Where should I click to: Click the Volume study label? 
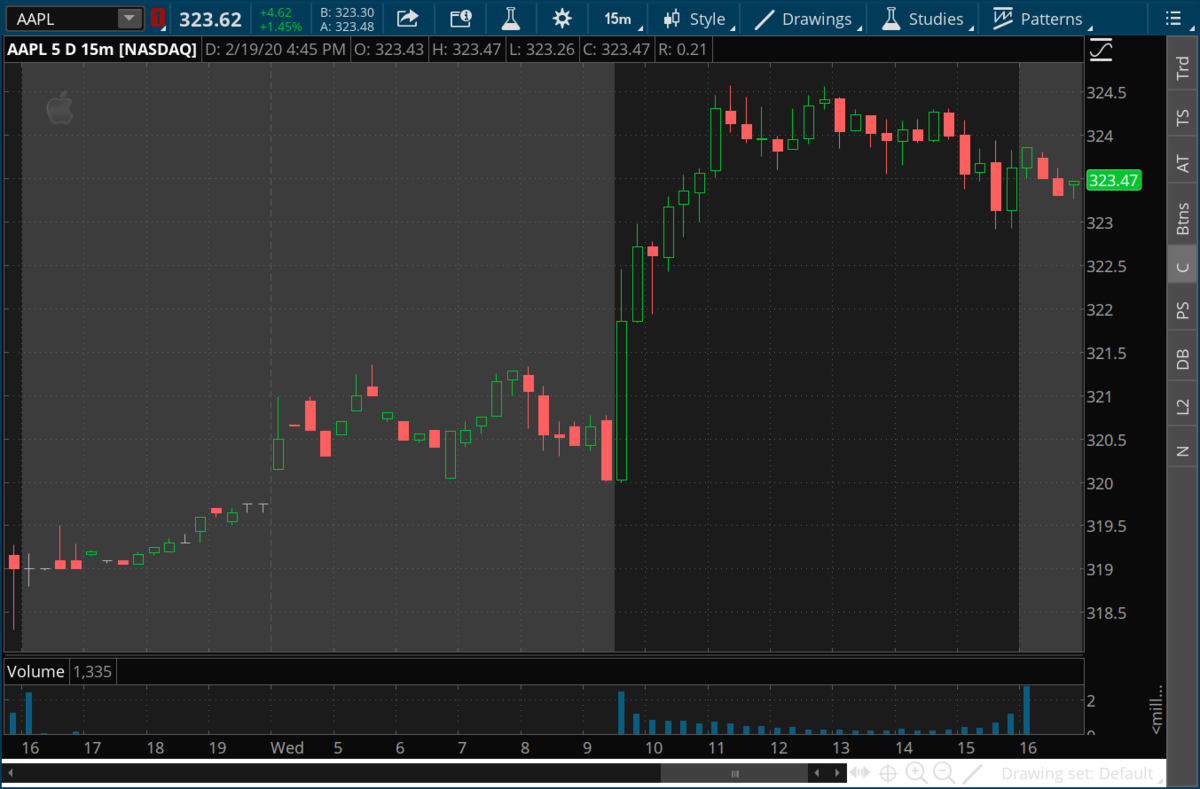click(x=35, y=672)
